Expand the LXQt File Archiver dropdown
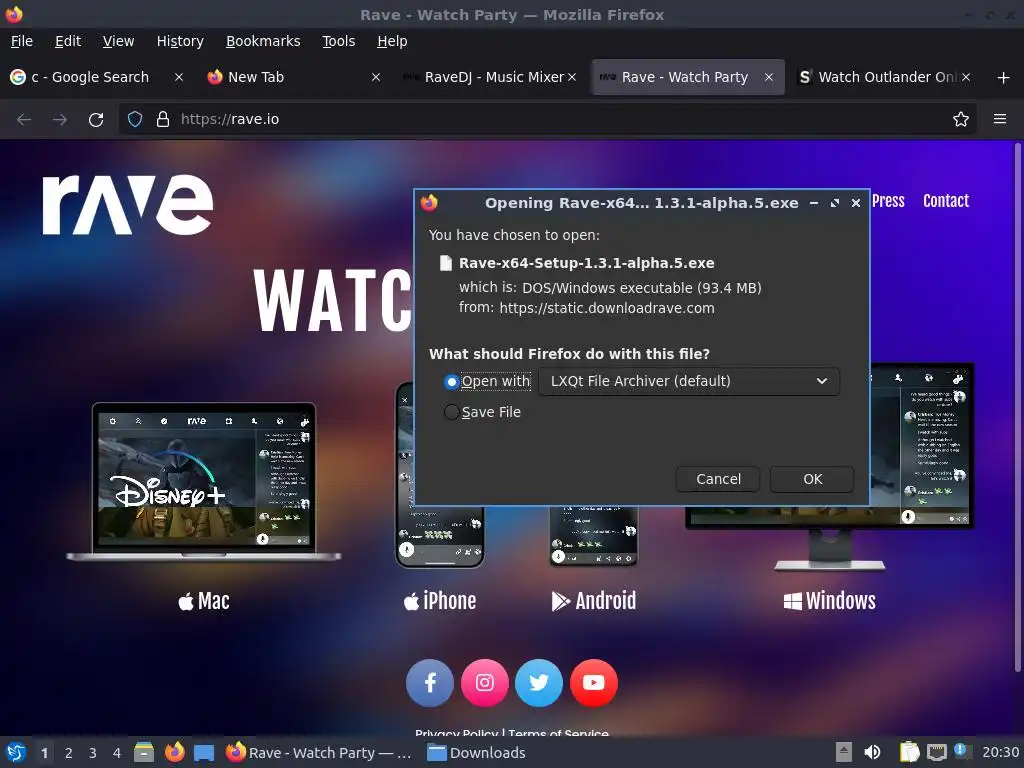 pos(689,381)
